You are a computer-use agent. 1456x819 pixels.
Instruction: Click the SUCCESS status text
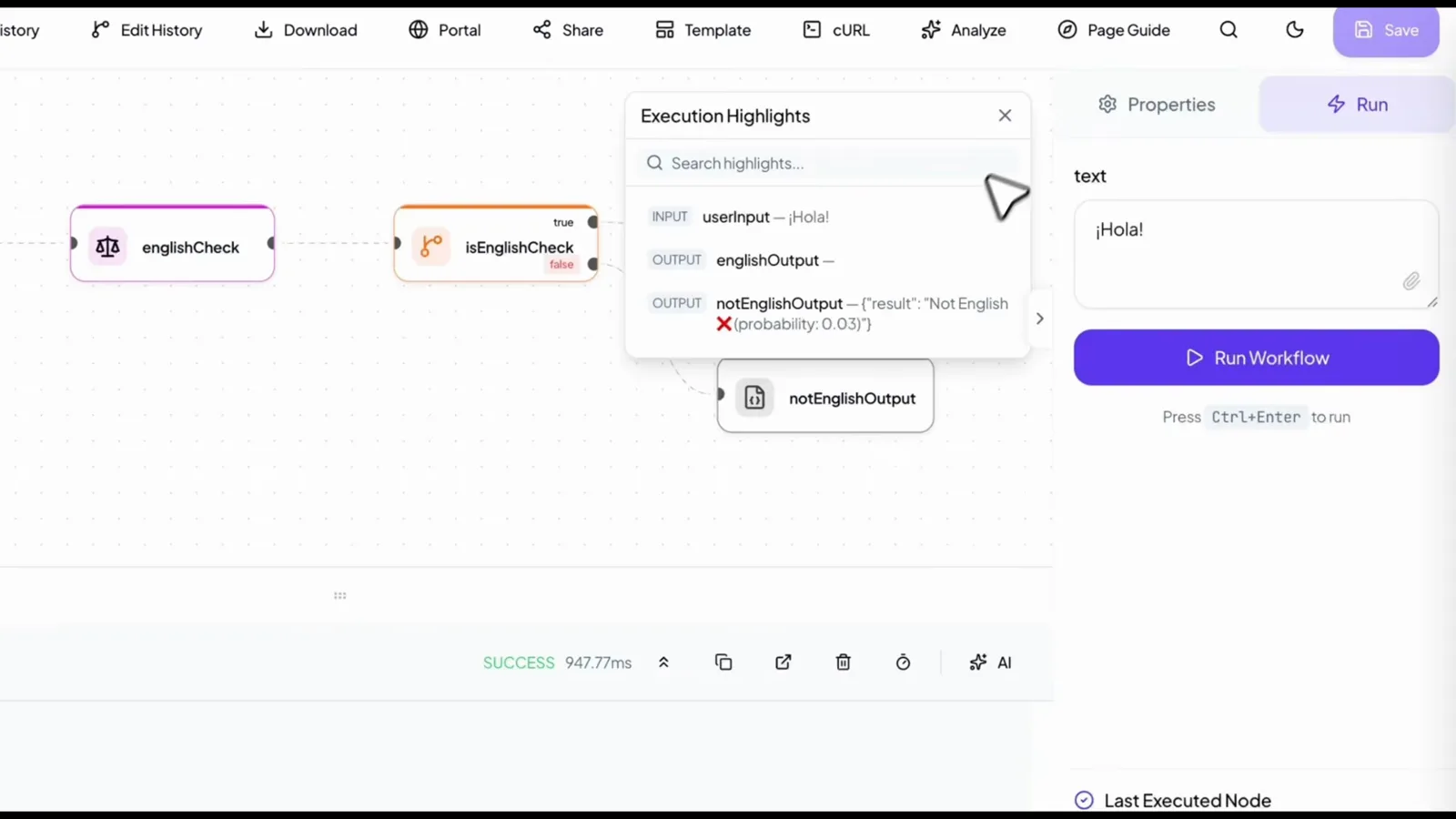click(519, 662)
